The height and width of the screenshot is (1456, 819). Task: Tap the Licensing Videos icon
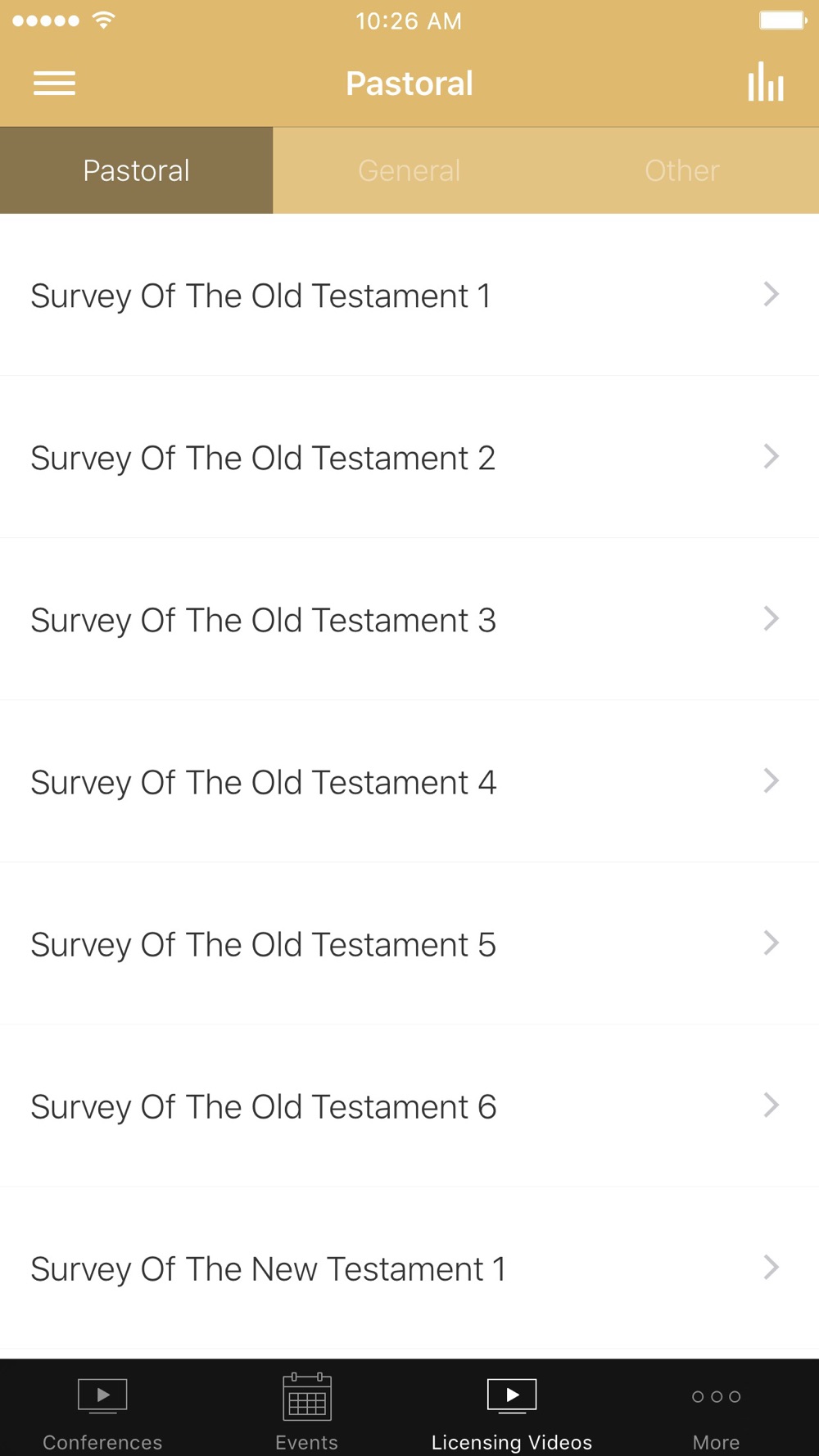[x=512, y=1395]
